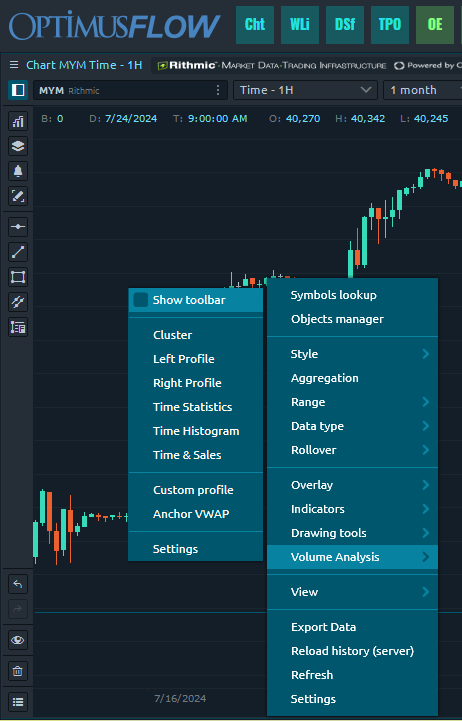This screenshot has height=721, width=462.
Task: Choose Reload history (server)
Action: (x=353, y=651)
